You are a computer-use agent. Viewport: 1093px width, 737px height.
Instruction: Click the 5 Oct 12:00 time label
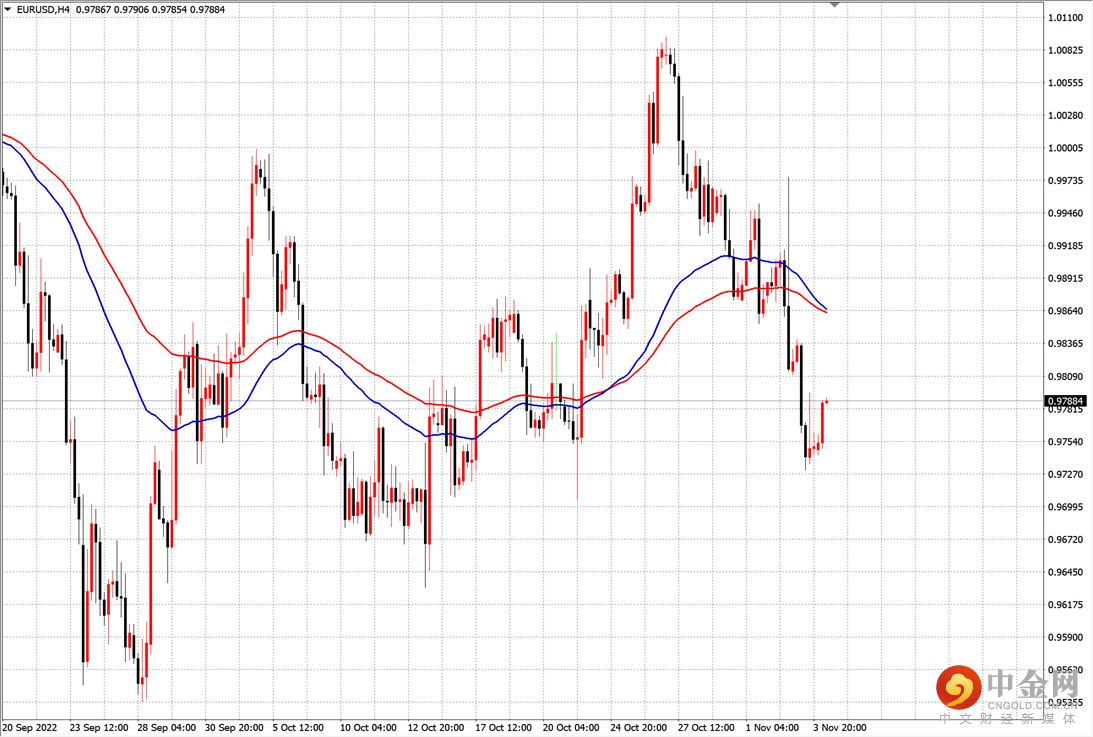[298, 728]
